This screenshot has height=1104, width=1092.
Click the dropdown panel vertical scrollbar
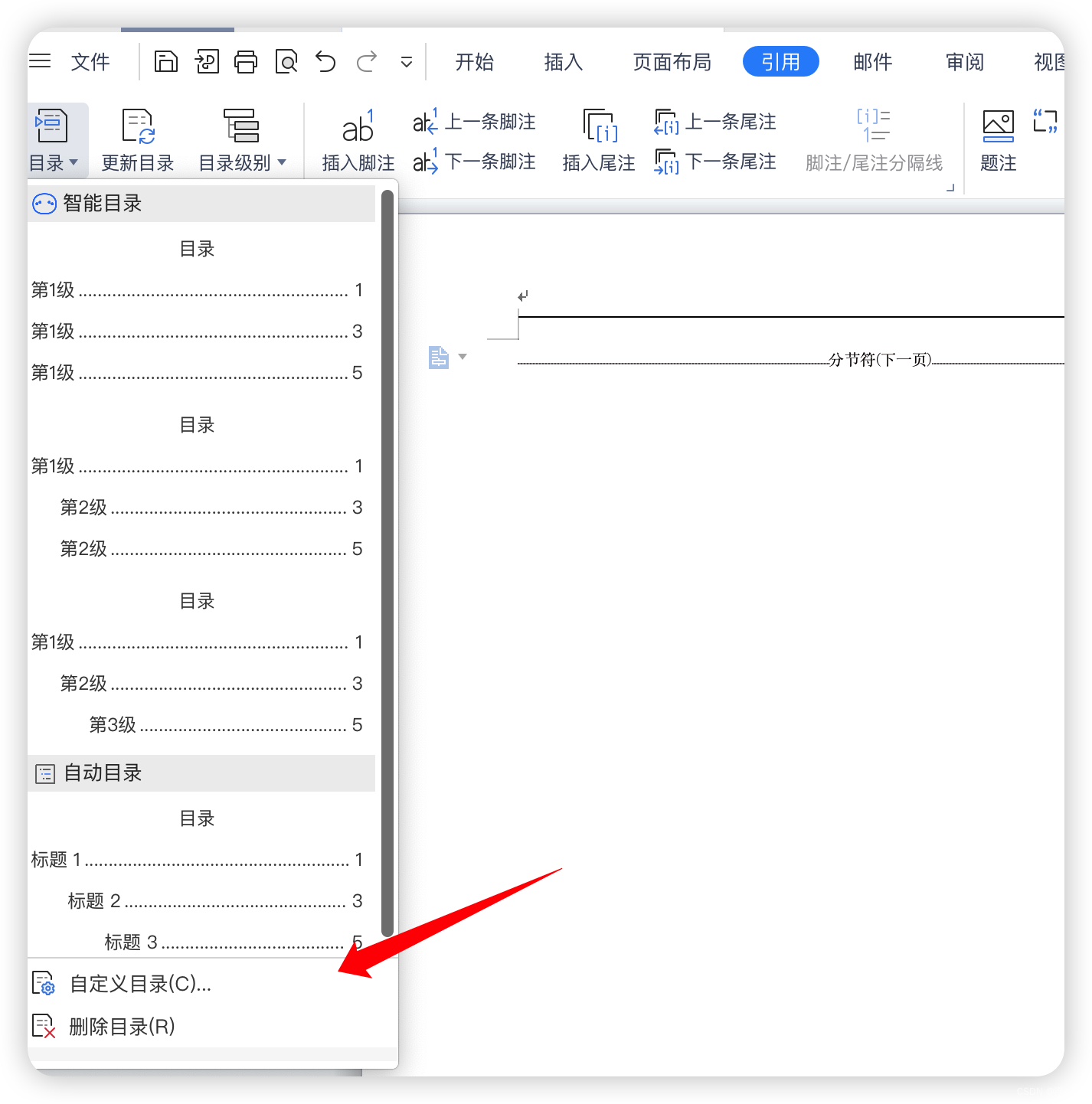coord(387,563)
